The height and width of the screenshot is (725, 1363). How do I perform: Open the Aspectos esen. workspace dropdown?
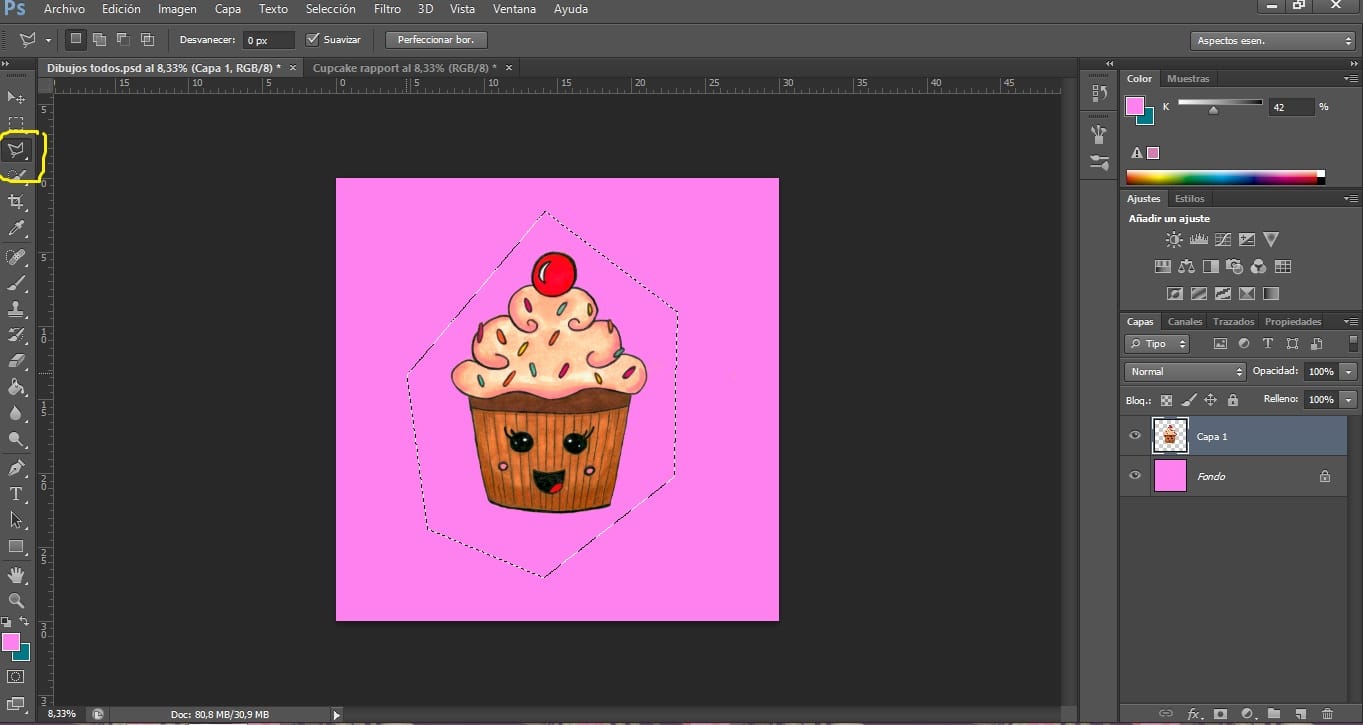[x=1273, y=41]
